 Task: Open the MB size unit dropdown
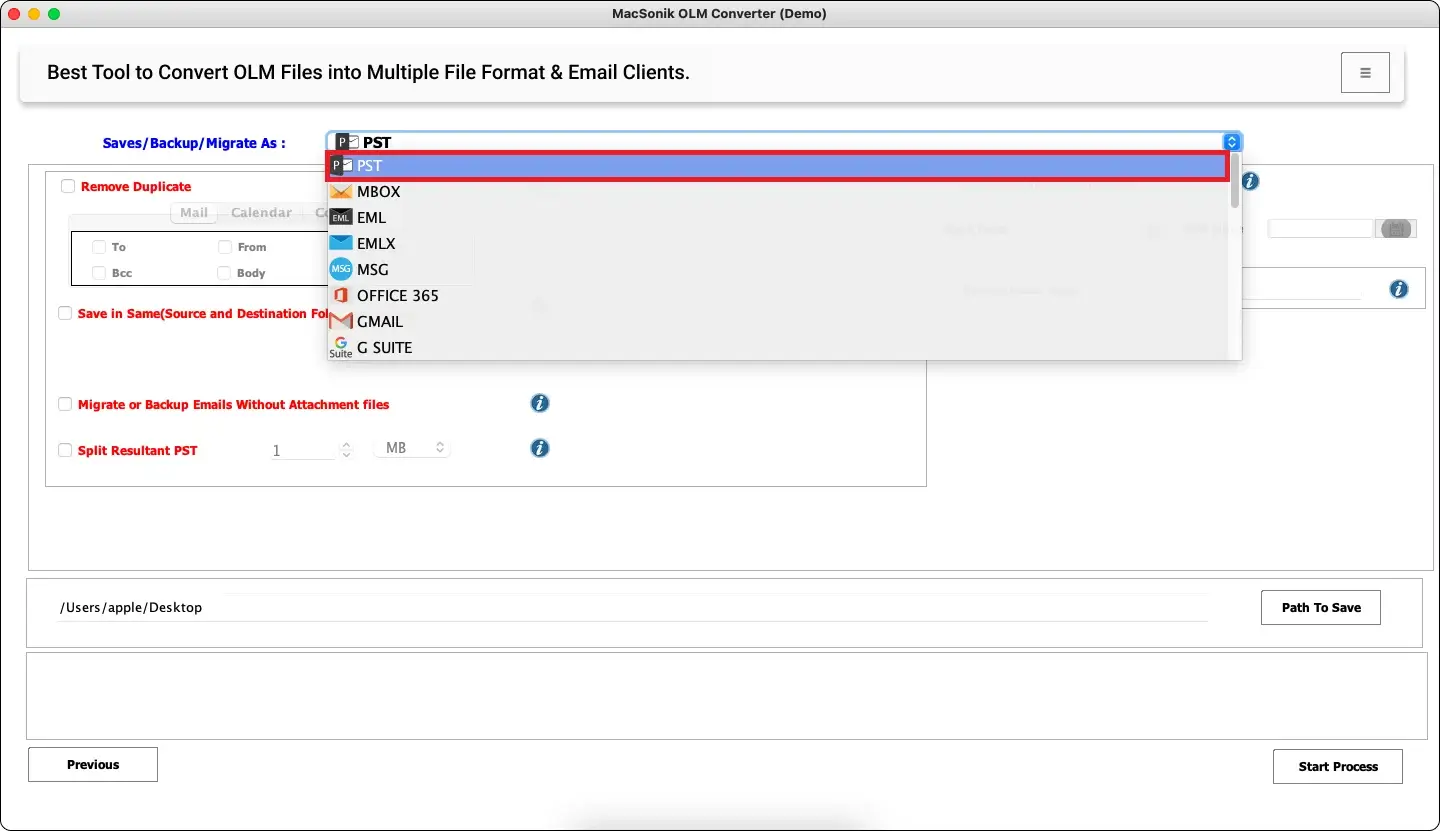pyautogui.click(x=412, y=448)
